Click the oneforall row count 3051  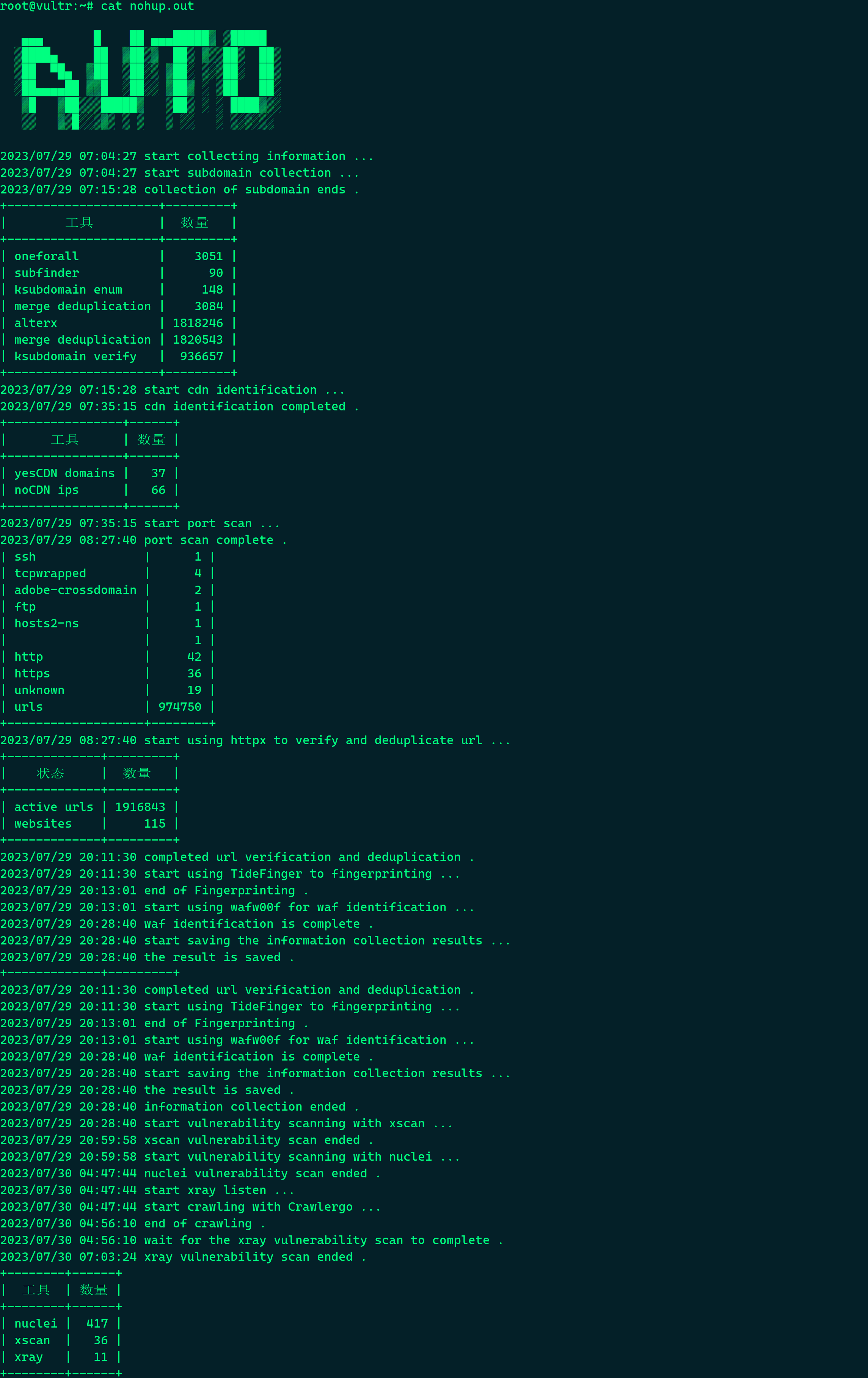(208, 256)
